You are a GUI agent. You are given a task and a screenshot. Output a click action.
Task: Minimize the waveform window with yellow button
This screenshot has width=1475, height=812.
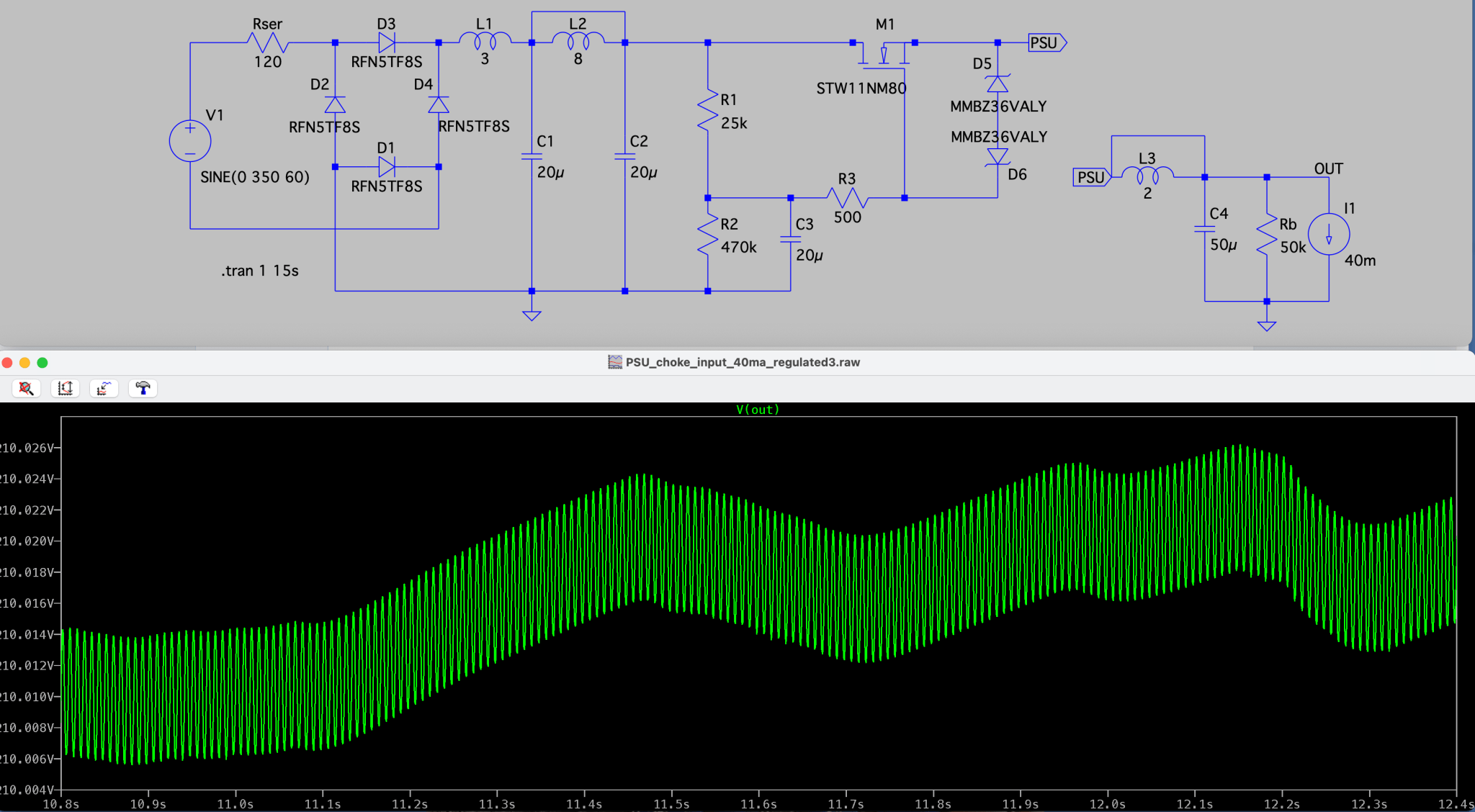point(24,362)
